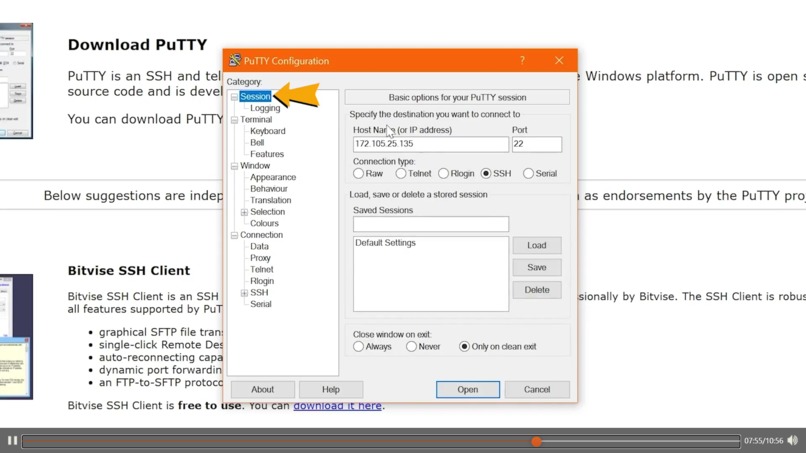The height and width of the screenshot is (453, 806).
Task: Open the Data category
Action: click(259, 246)
